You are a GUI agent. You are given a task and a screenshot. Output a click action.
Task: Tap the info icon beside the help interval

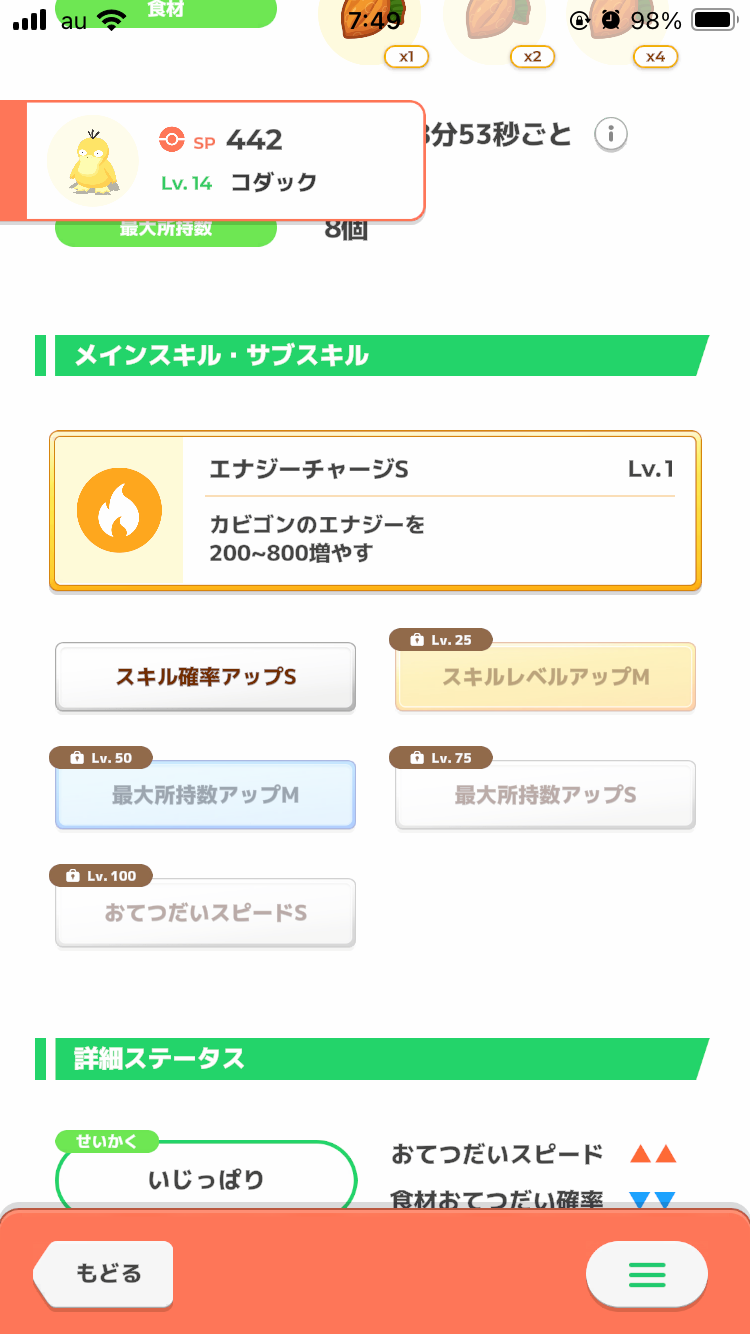pos(611,134)
